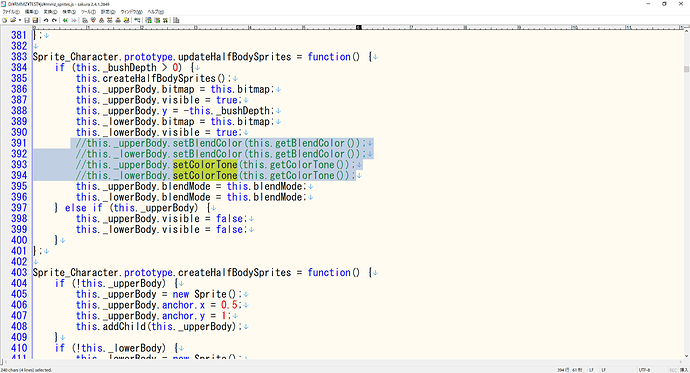Open the ファイル(F) menu
This screenshot has width=690, height=373.
(x=11, y=12)
